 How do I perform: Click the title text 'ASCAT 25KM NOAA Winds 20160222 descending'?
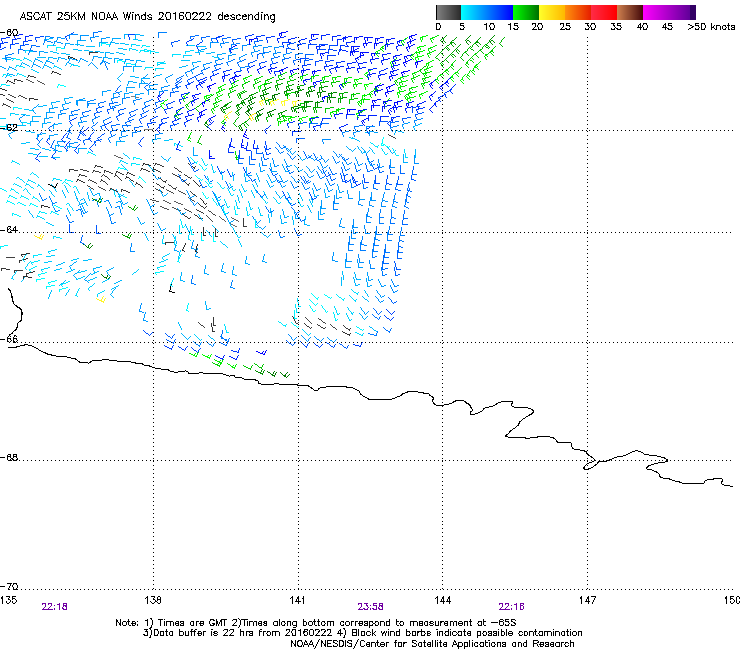point(147,17)
